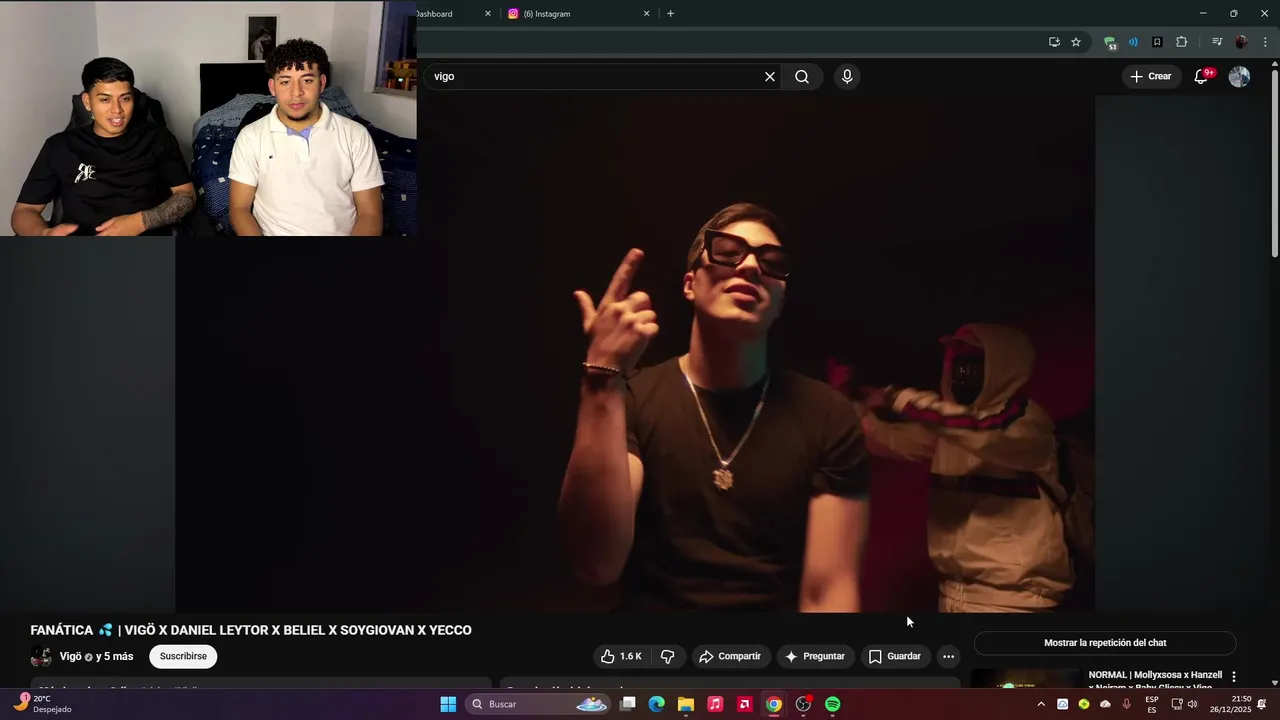
Task: Open YouTube notifications bell
Action: tap(1202, 77)
